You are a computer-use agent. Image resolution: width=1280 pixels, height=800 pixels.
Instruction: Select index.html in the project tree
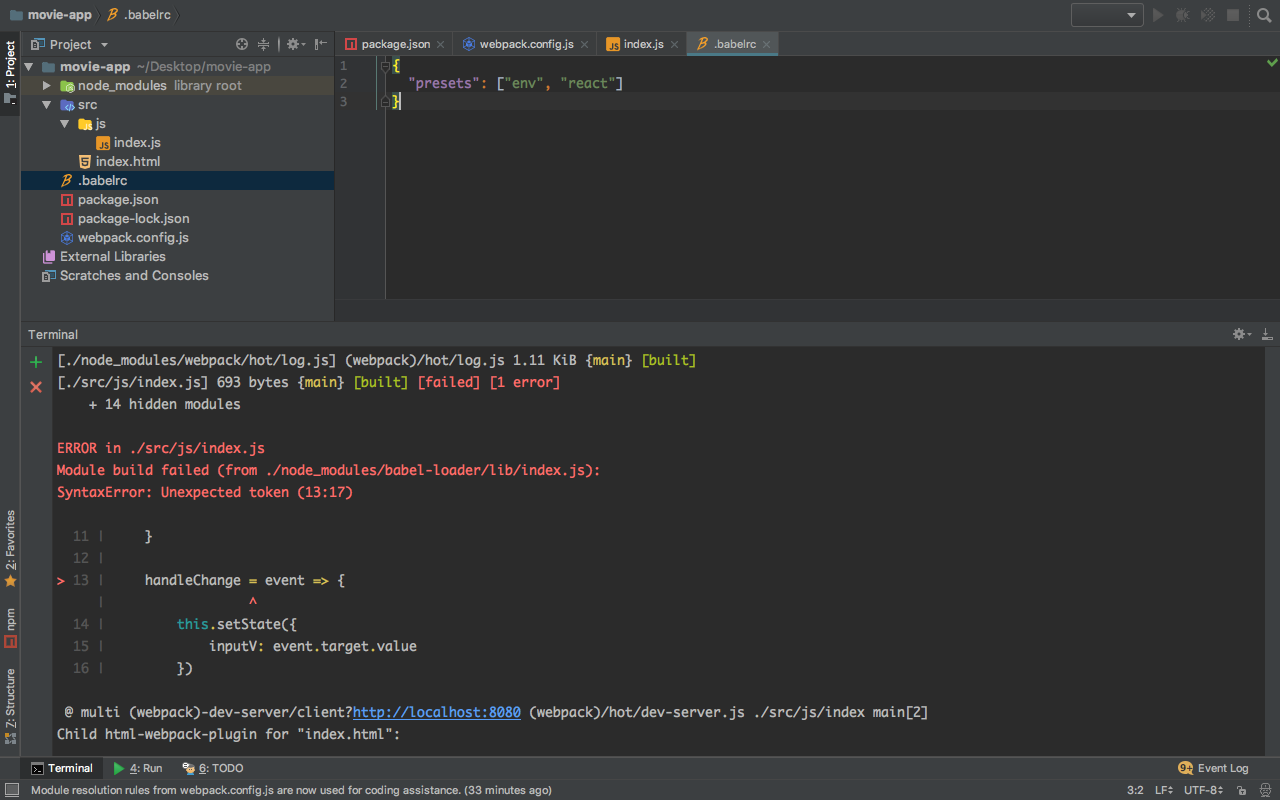(128, 162)
